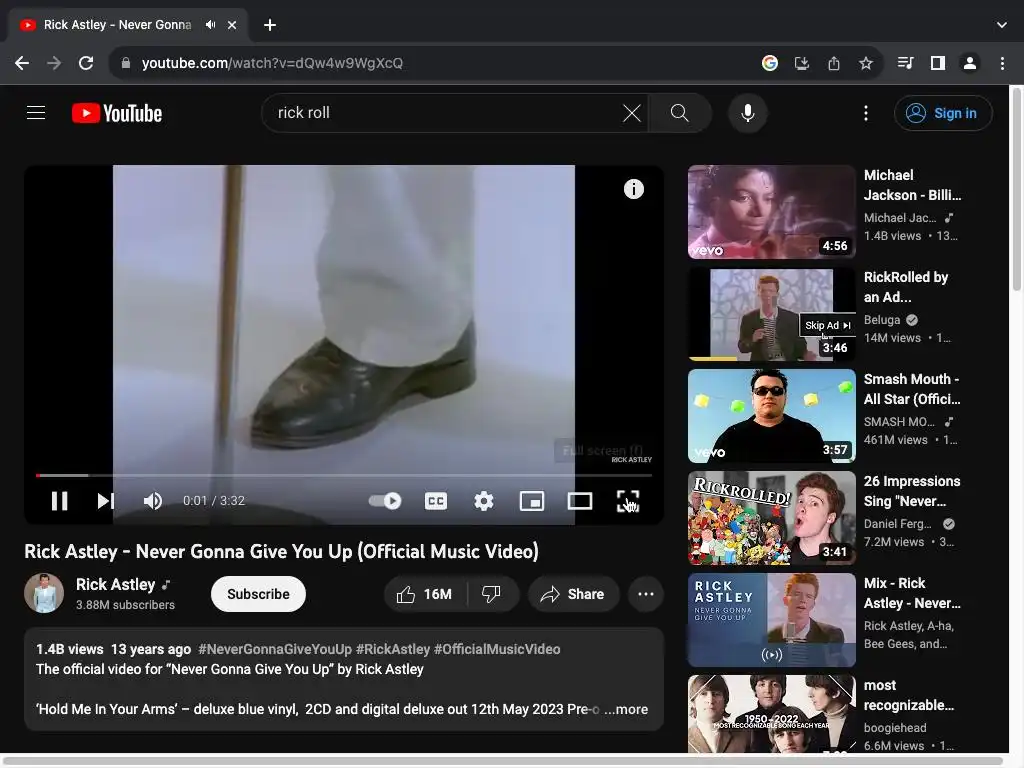
Task: Play Michael Jackson Billie Jean thumbnail
Action: coord(772,212)
